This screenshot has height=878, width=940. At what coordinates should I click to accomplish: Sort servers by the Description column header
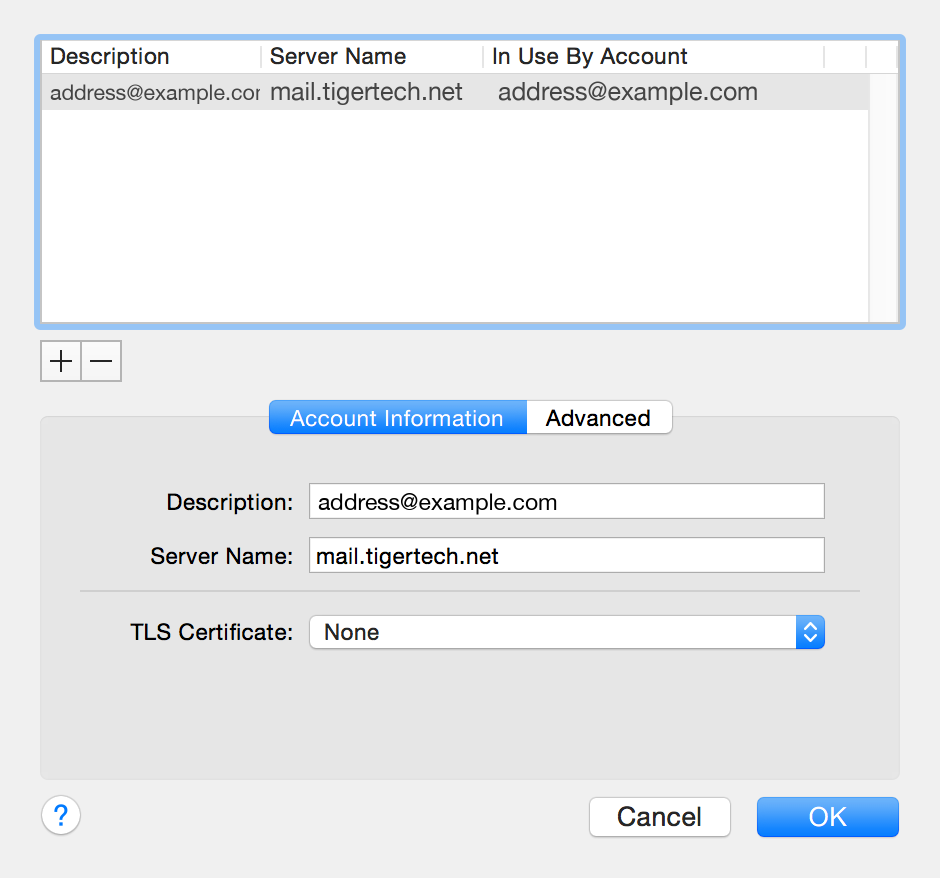click(109, 56)
